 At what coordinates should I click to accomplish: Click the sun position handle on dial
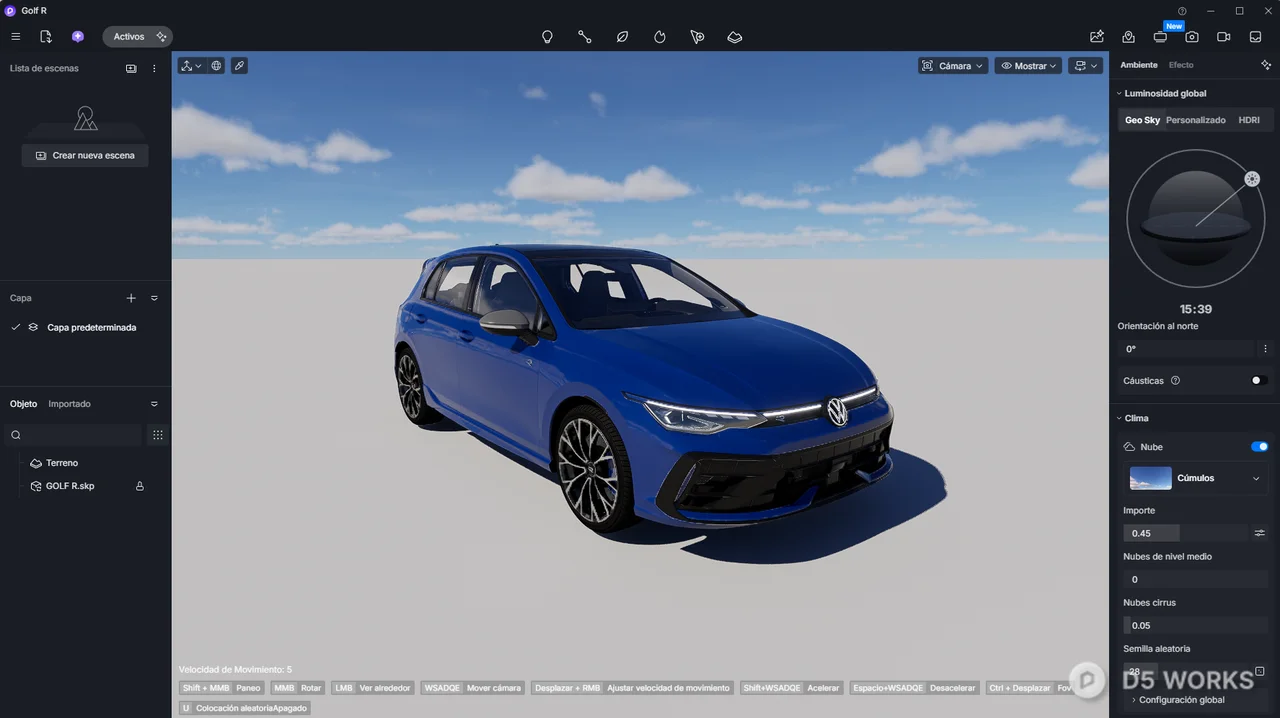(x=1252, y=179)
